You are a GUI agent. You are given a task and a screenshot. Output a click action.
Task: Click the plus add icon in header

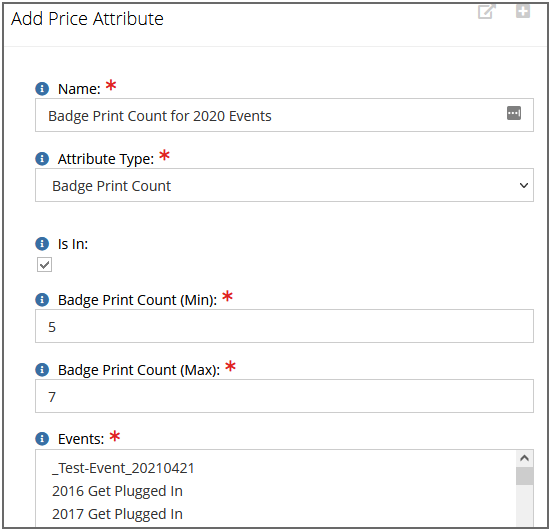coord(523,11)
